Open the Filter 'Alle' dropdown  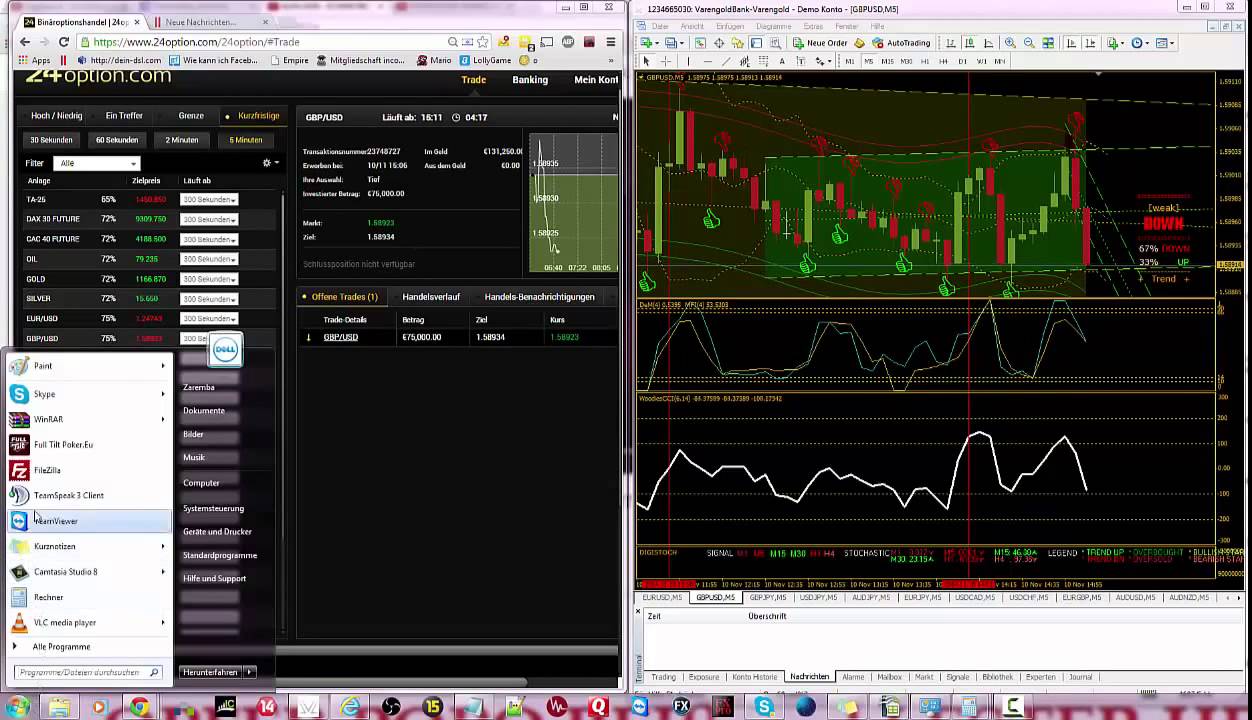coord(97,163)
